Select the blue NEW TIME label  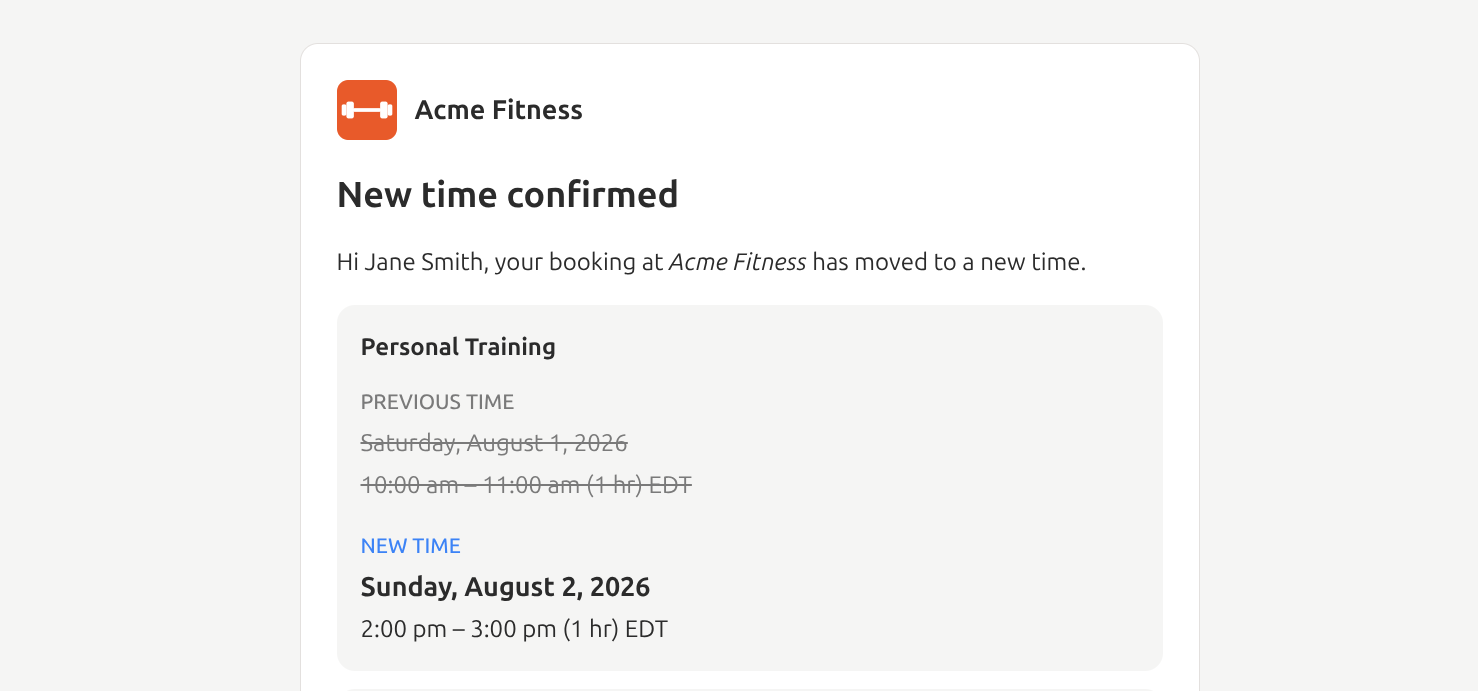click(410, 546)
